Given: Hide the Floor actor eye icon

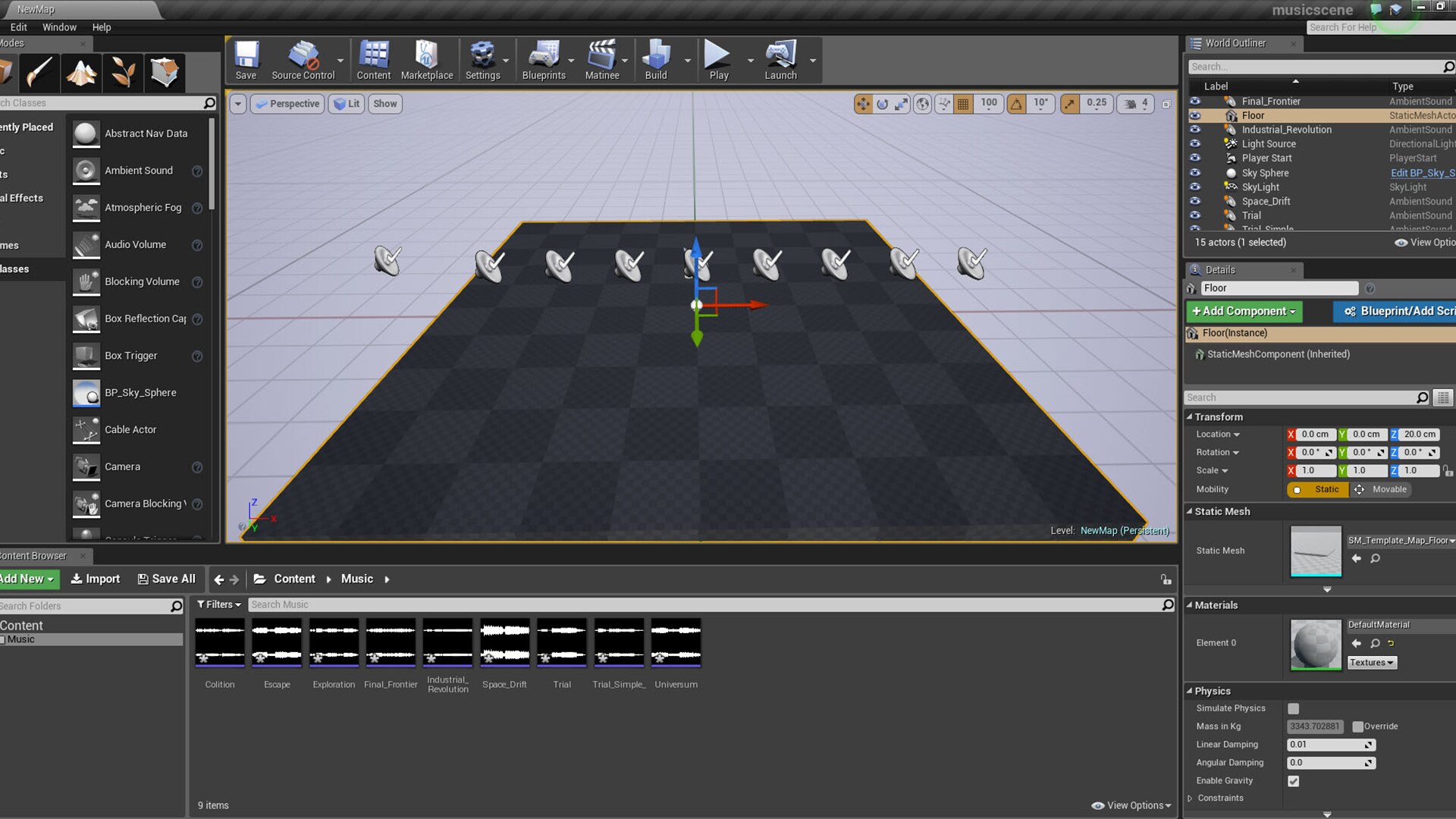Looking at the screenshot, I should click(1195, 115).
